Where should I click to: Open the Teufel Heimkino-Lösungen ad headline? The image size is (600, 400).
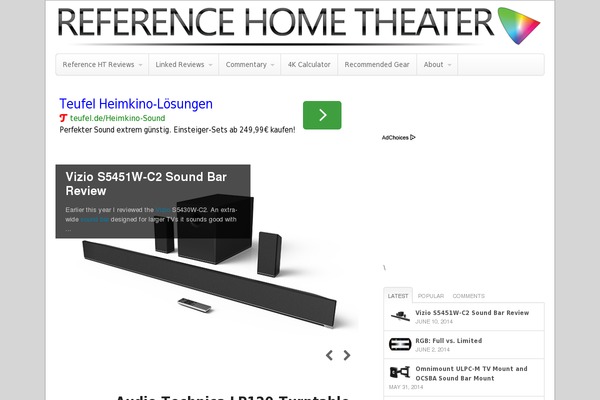point(136,104)
